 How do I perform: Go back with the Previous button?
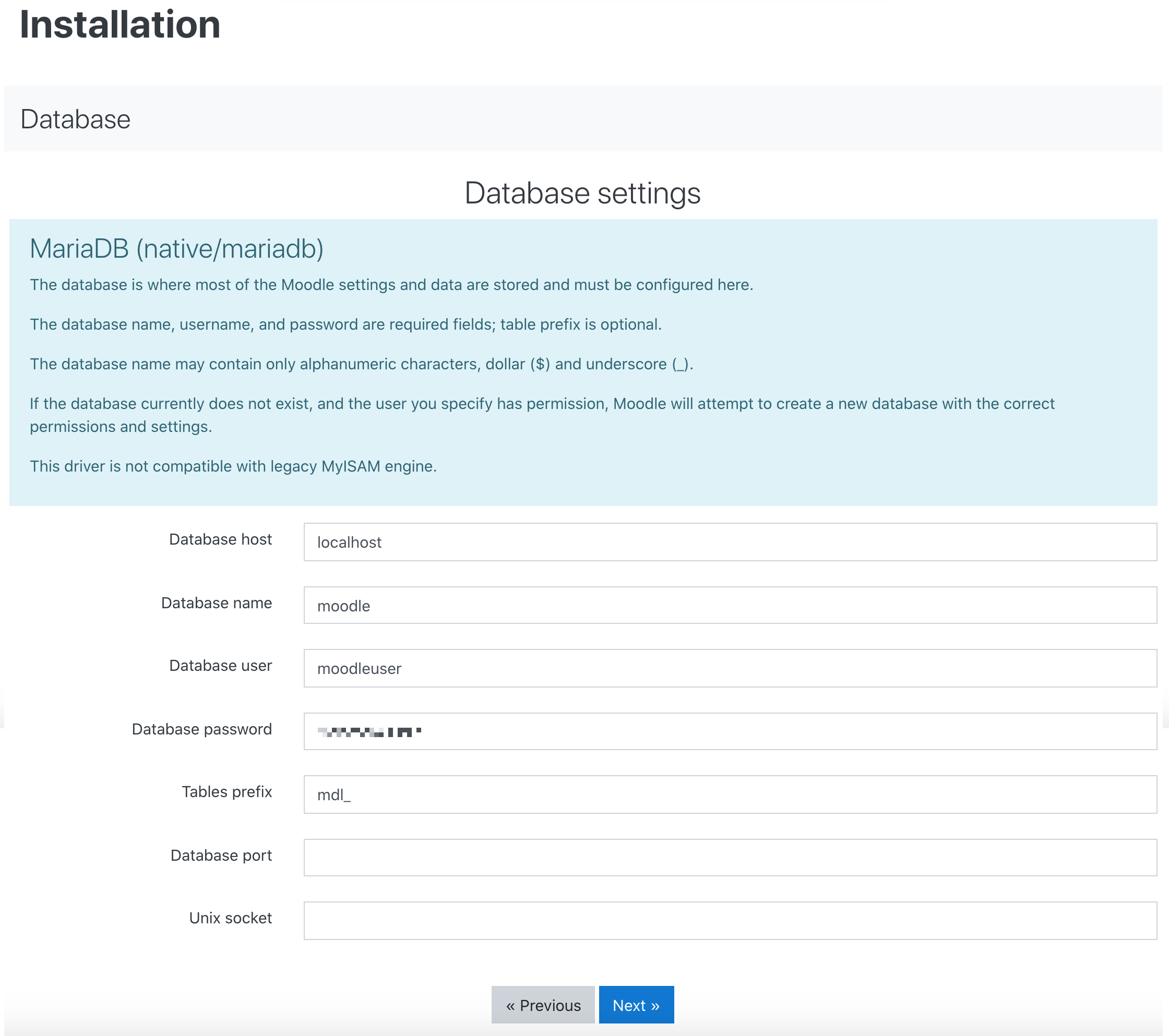pyautogui.click(x=543, y=1005)
